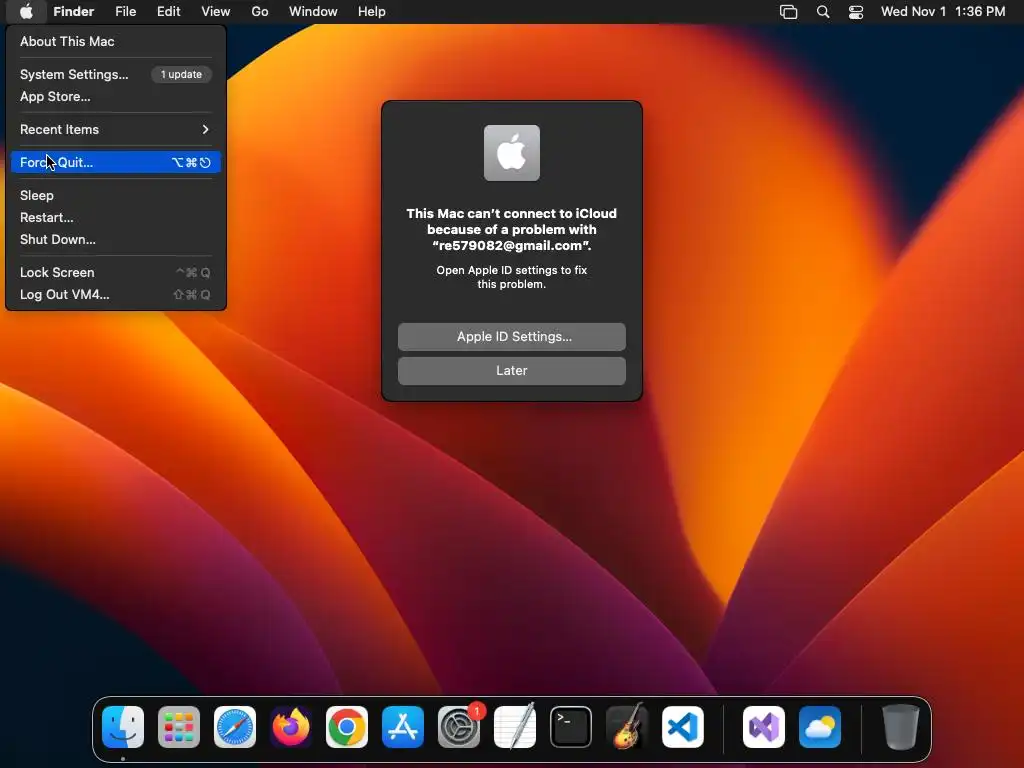Open Control Center in menu bar

[x=856, y=12]
